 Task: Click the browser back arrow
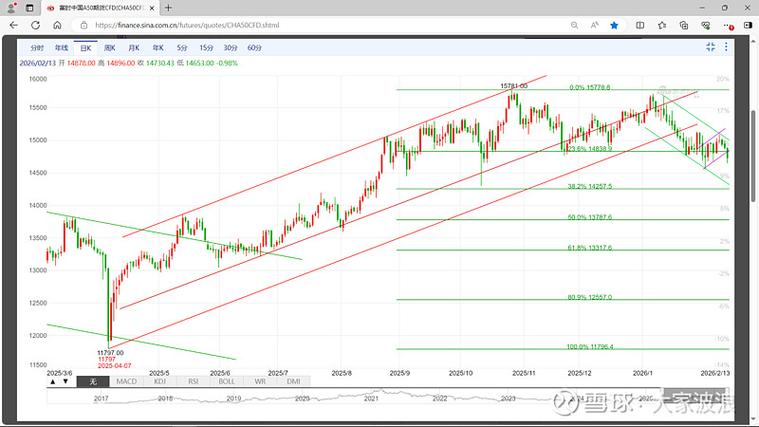coord(13,25)
